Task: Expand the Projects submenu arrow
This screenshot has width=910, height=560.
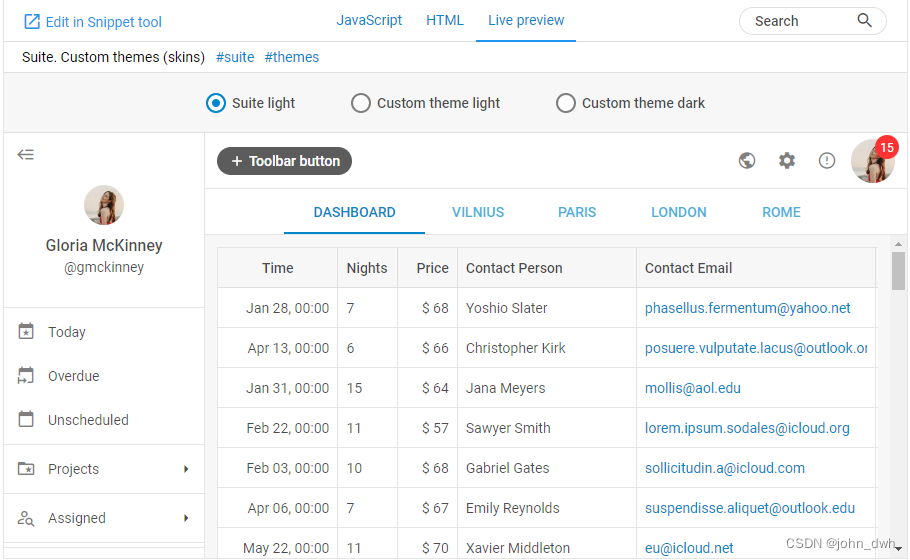Action: pyautogui.click(x=186, y=469)
